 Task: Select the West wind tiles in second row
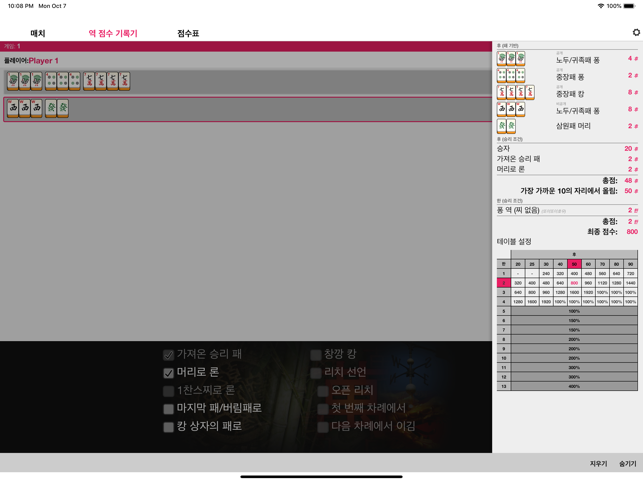click(x=25, y=108)
